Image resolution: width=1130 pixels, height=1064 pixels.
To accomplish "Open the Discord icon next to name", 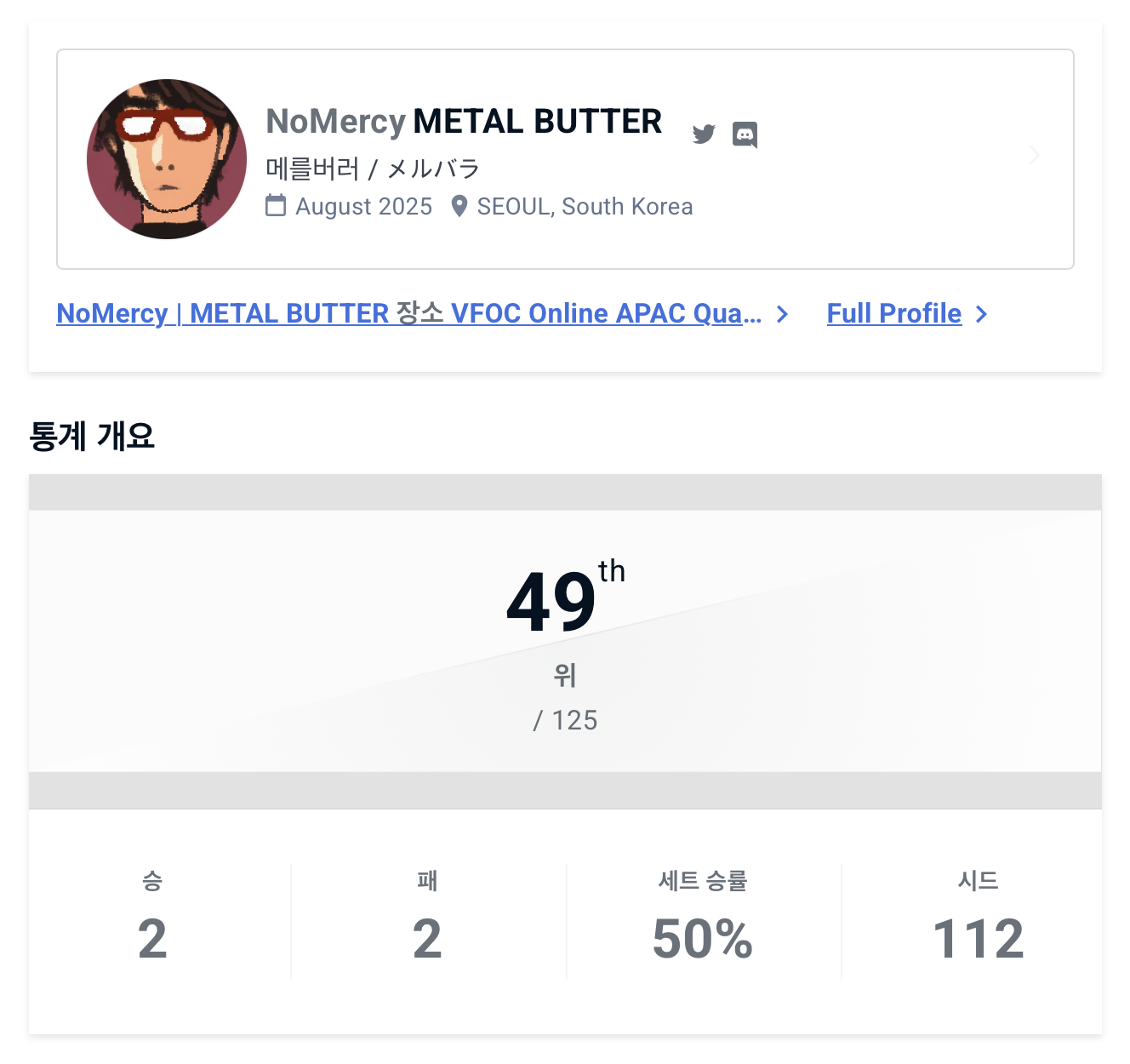I will click(745, 134).
